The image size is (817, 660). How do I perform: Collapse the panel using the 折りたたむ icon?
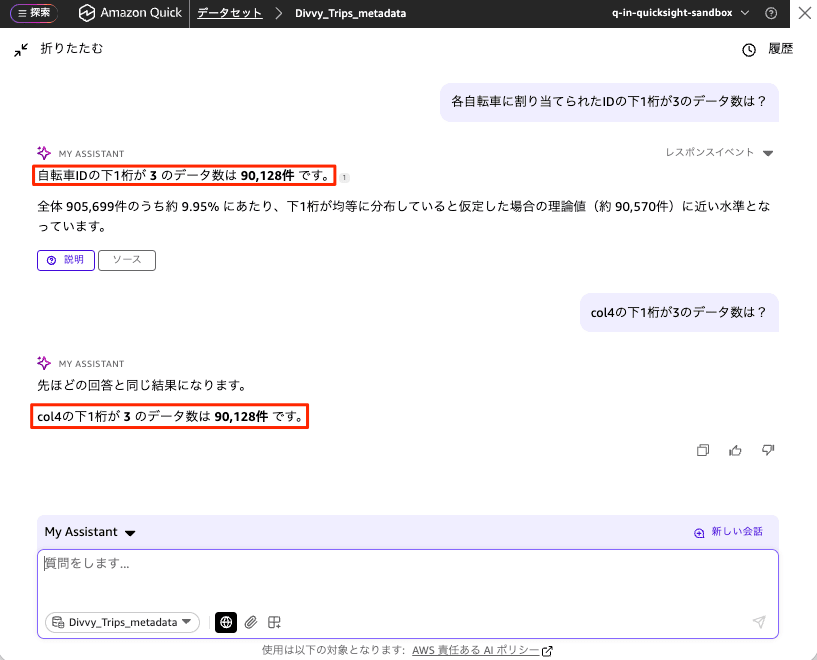pos(21,50)
